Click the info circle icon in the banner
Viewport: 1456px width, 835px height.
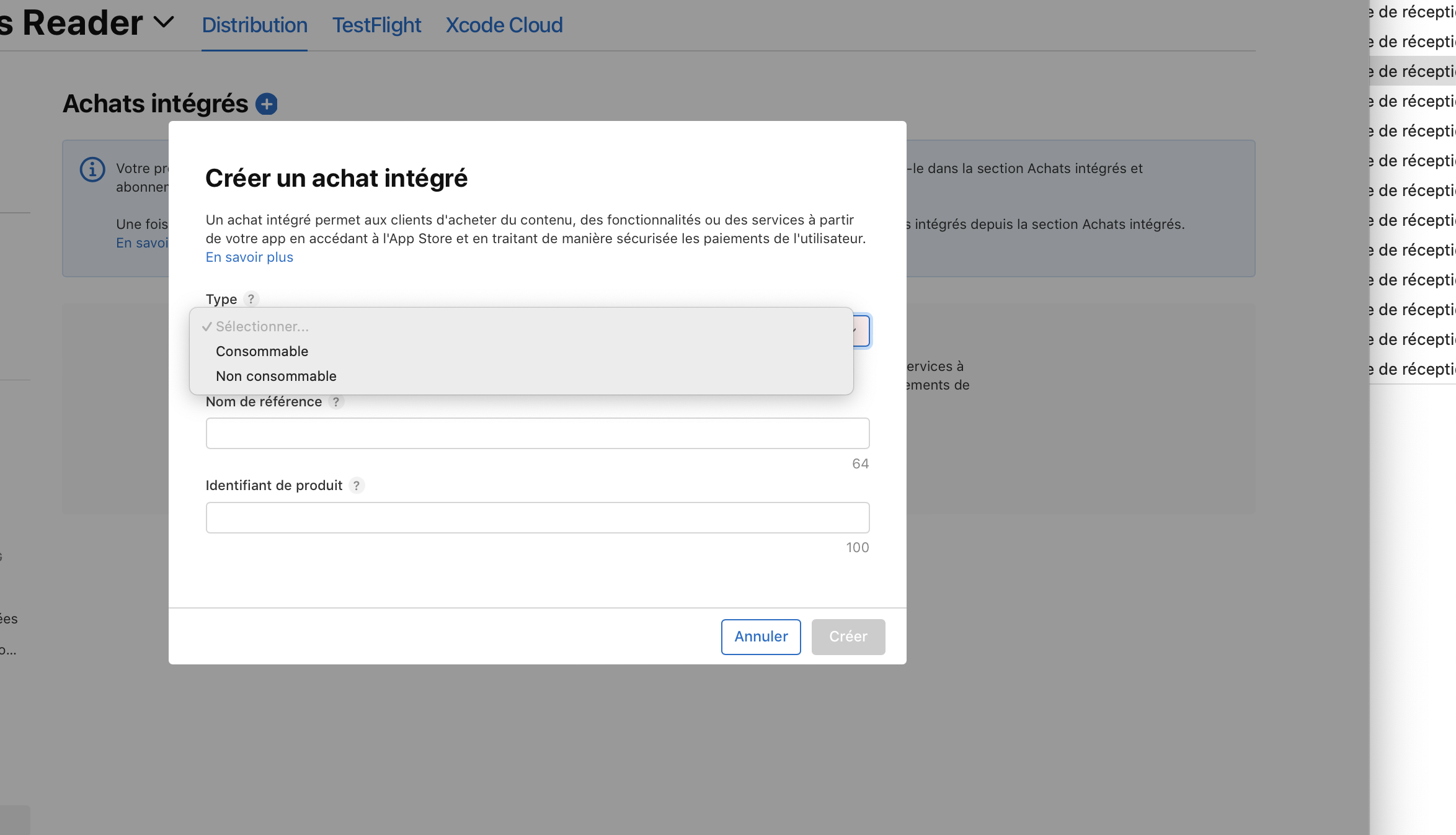click(x=92, y=169)
